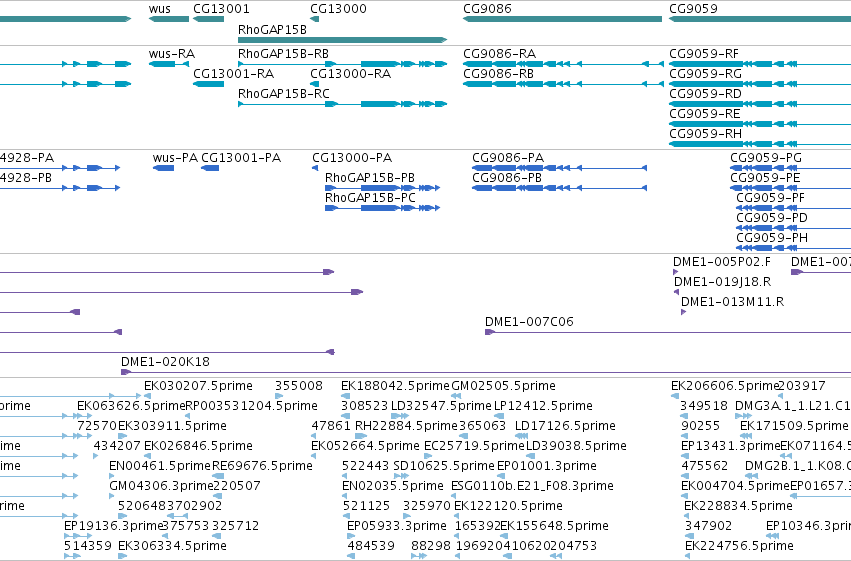Click the LP12412.5prime EST label
This screenshot has height=561, width=851.
[543, 406]
